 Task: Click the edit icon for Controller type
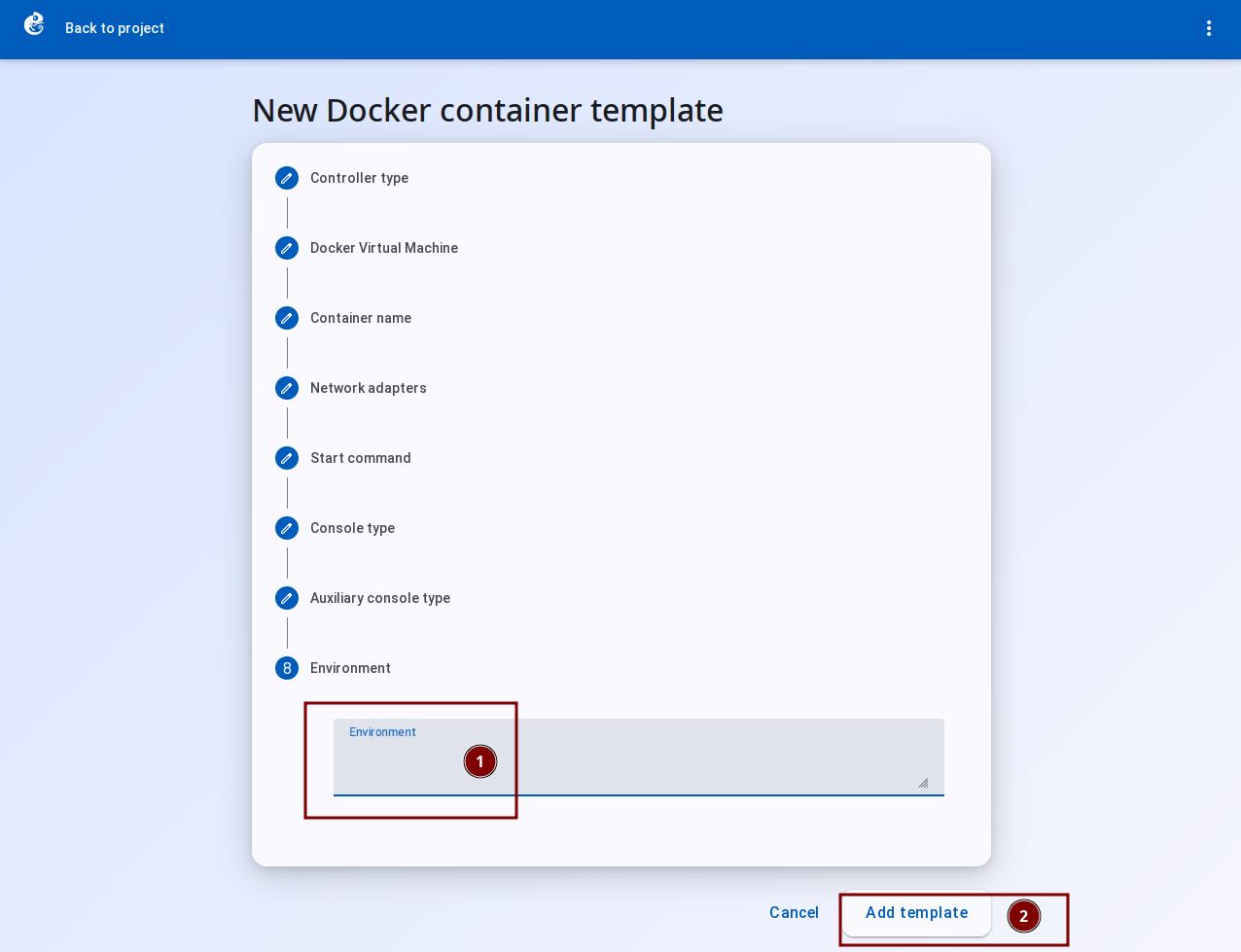(287, 178)
